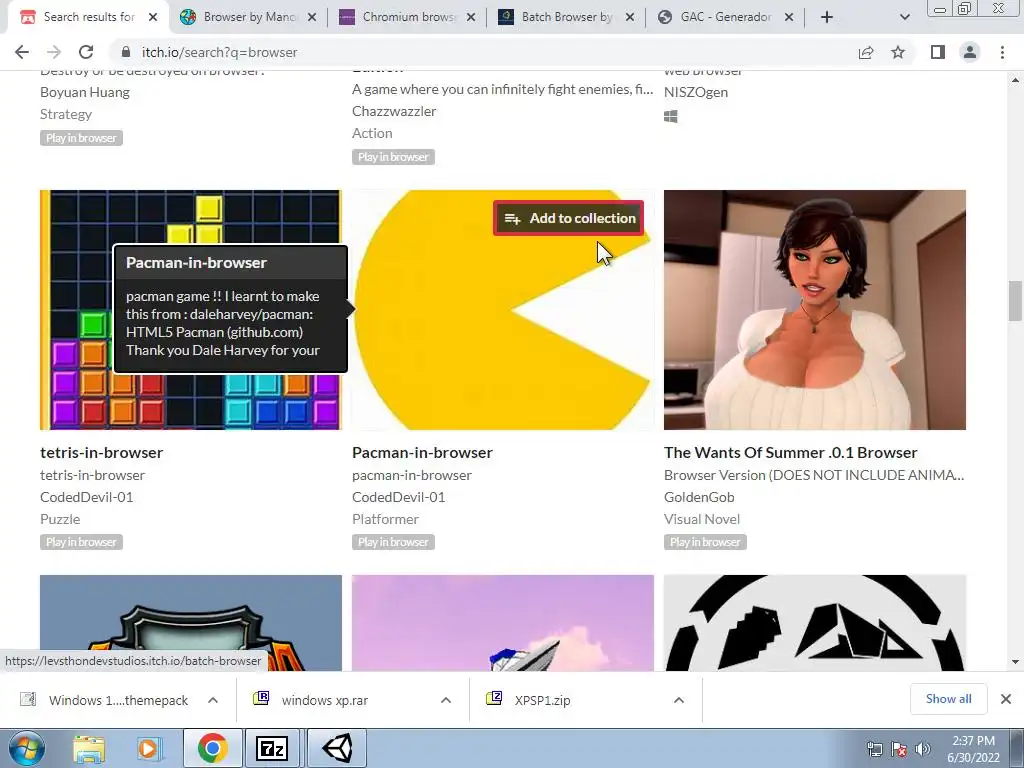Switch to the 'GAC - Generador' tab
This screenshot has width=1024, height=768.
click(725, 17)
